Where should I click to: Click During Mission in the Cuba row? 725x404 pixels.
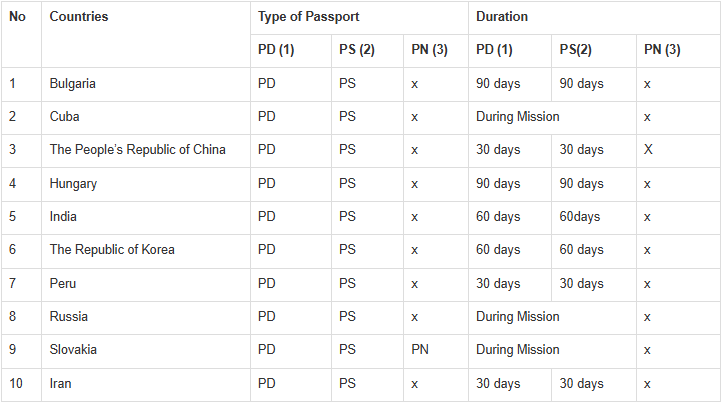[517, 117]
